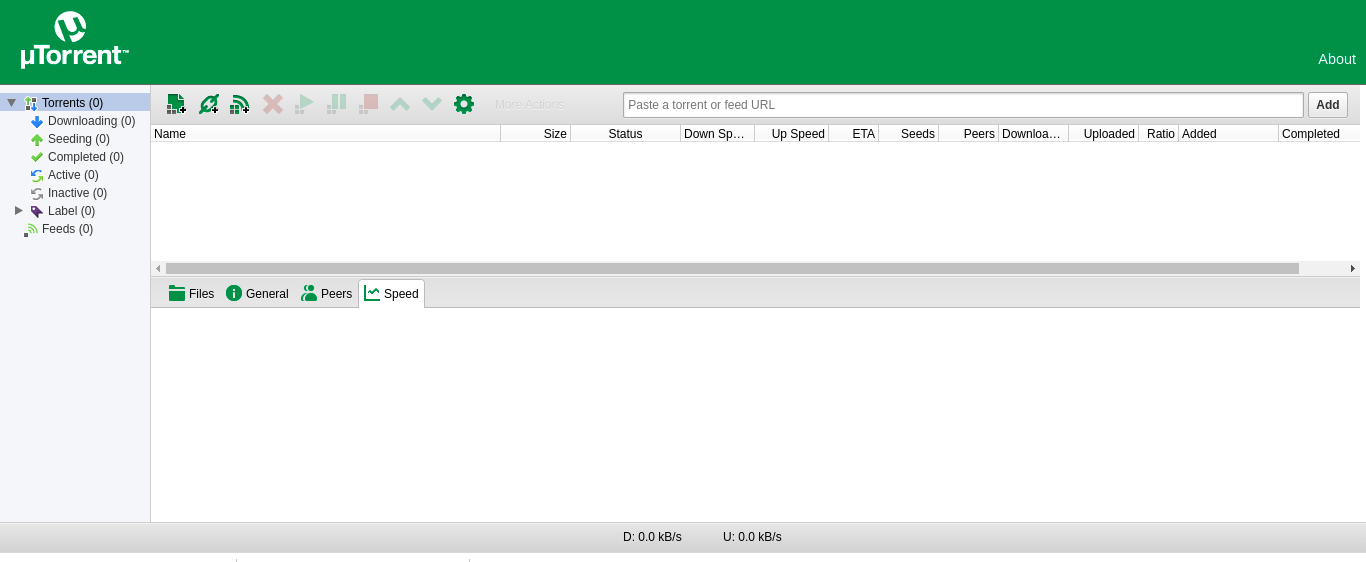Image resolution: width=1366 pixels, height=562 pixels.
Task: Switch to the Files tab
Action: coord(192,294)
